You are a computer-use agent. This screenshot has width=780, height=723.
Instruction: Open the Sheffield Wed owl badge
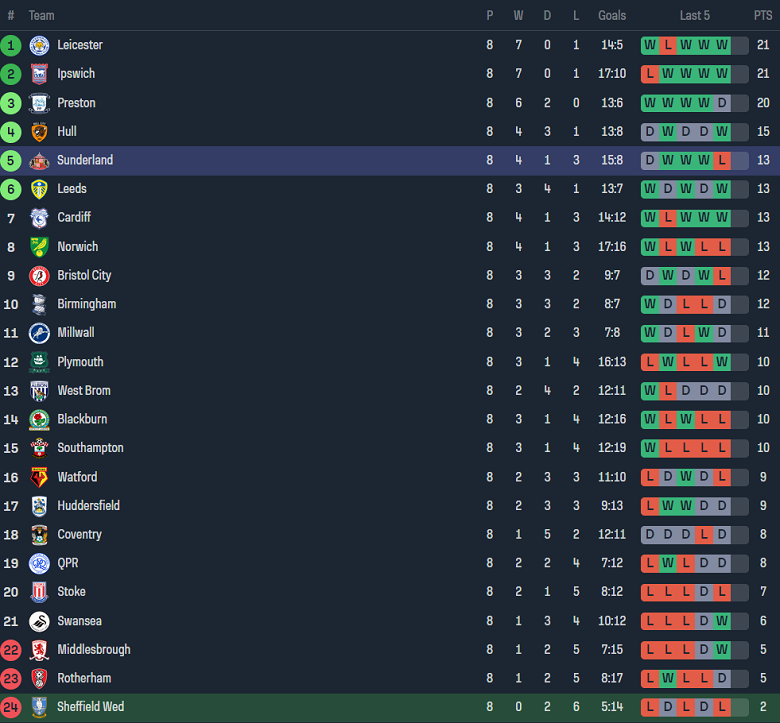[39, 707]
